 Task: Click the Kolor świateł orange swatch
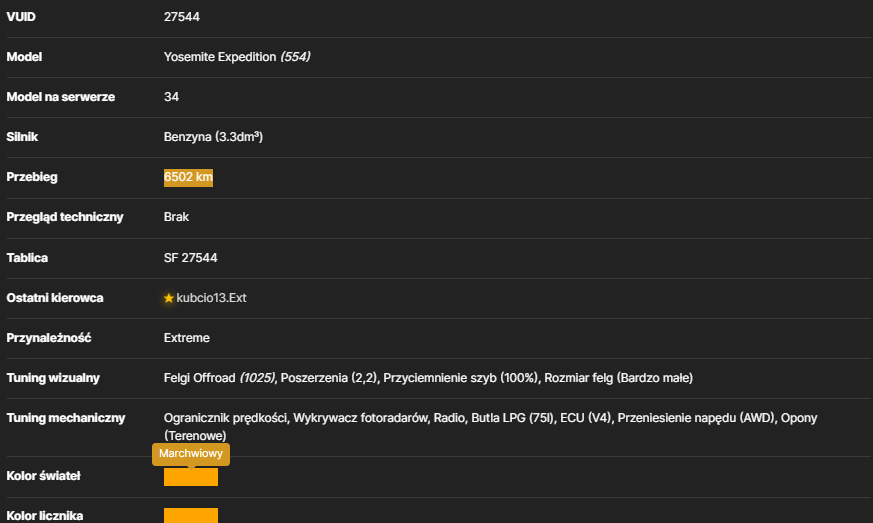coord(191,477)
